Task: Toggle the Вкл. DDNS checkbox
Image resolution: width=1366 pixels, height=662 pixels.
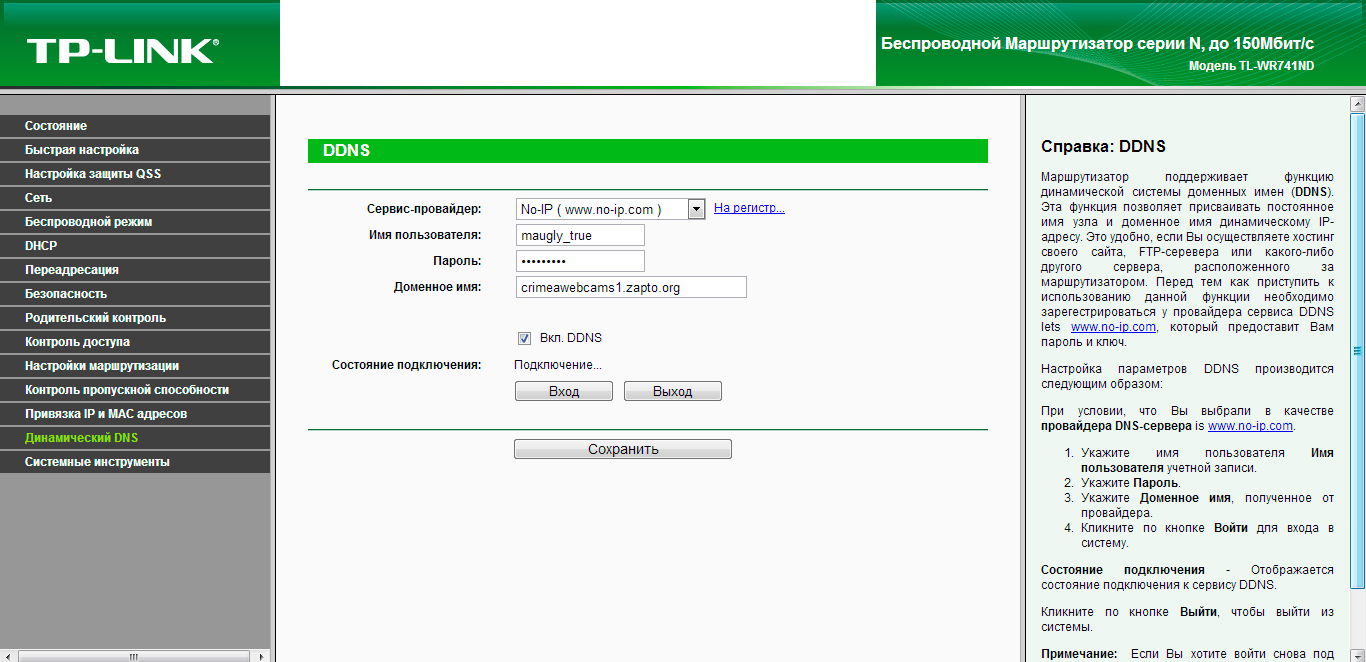Action: click(524, 338)
